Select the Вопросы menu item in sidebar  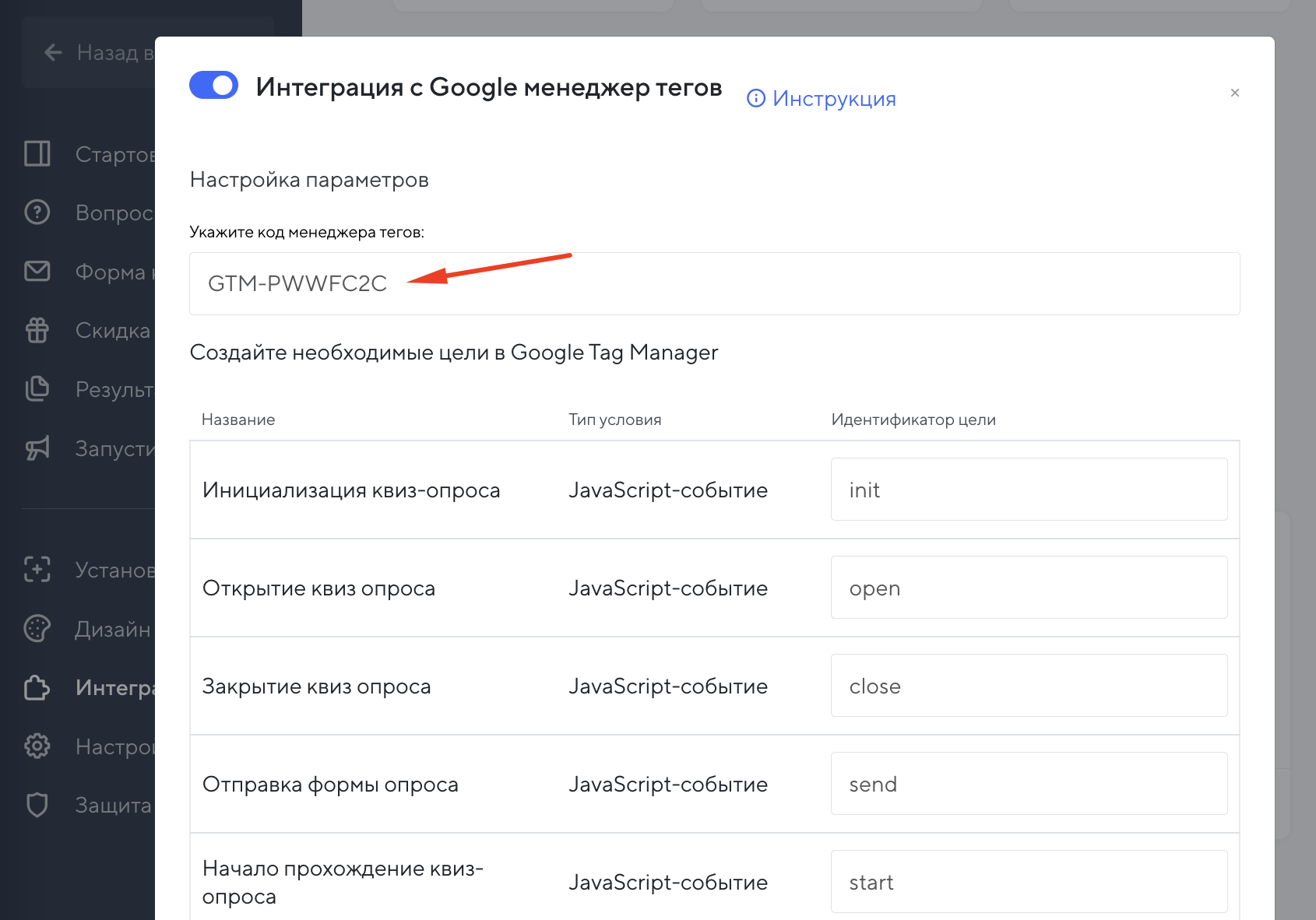point(114,212)
